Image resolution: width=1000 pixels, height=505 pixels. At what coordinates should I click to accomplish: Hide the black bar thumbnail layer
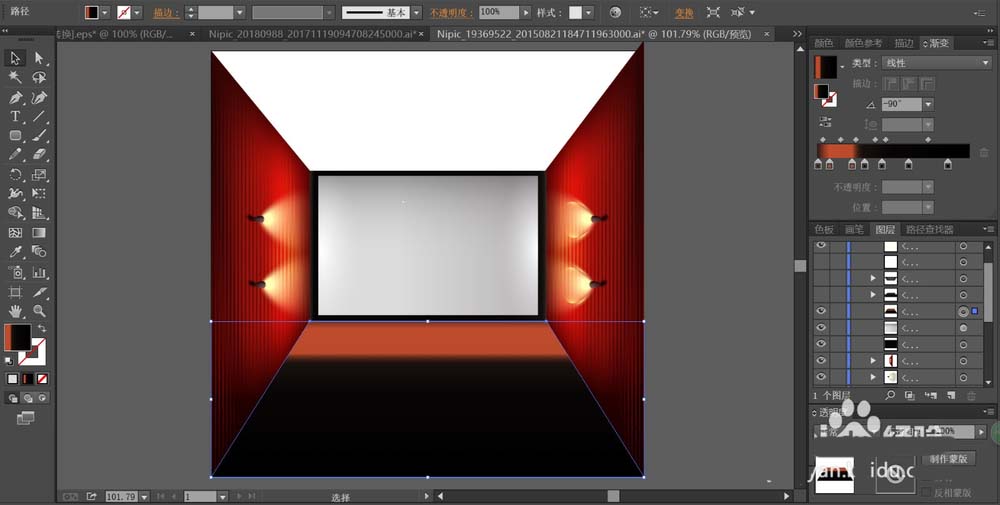(821, 344)
